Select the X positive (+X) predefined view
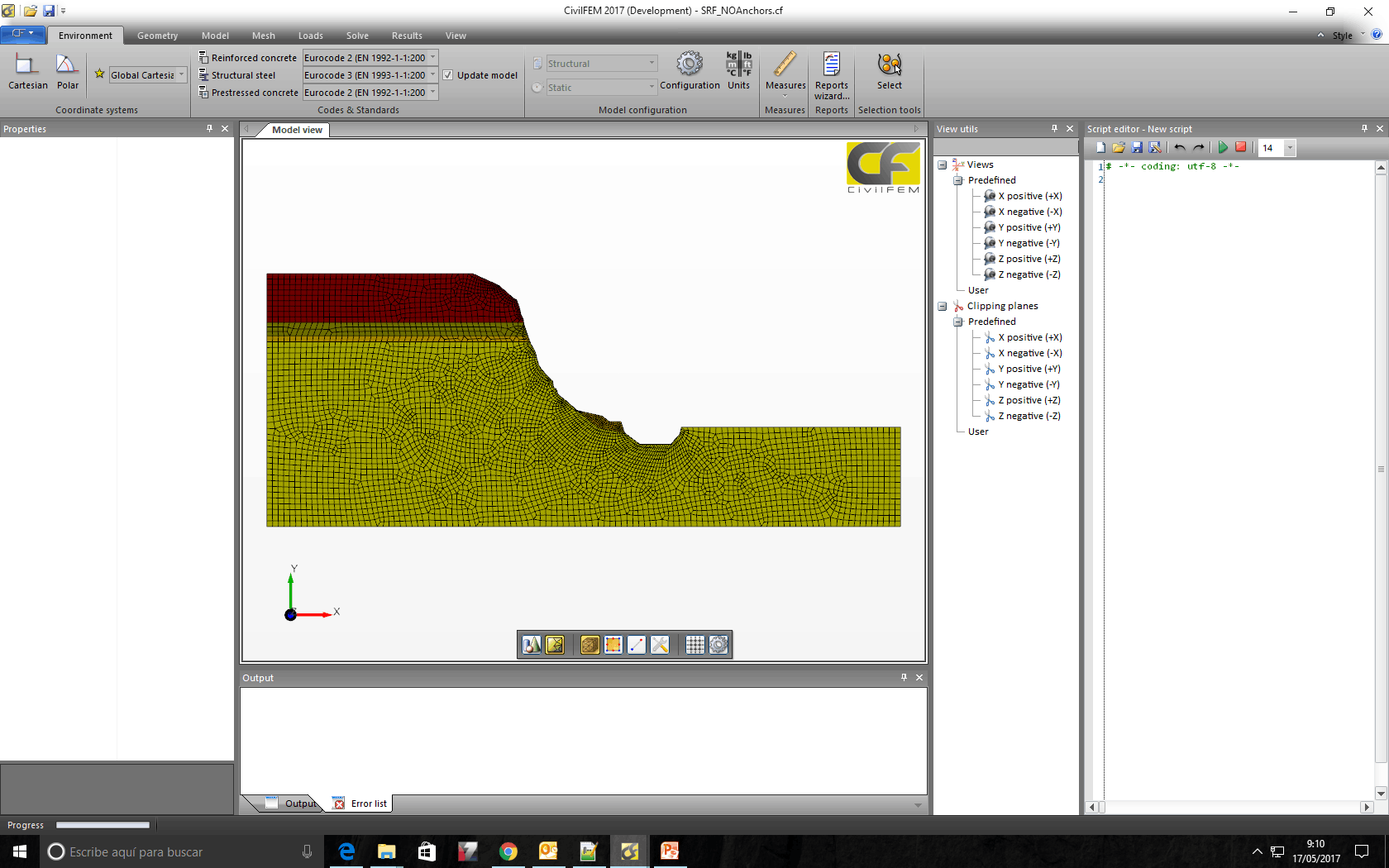Viewport: 1389px width, 868px height. click(x=1029, y=197)
